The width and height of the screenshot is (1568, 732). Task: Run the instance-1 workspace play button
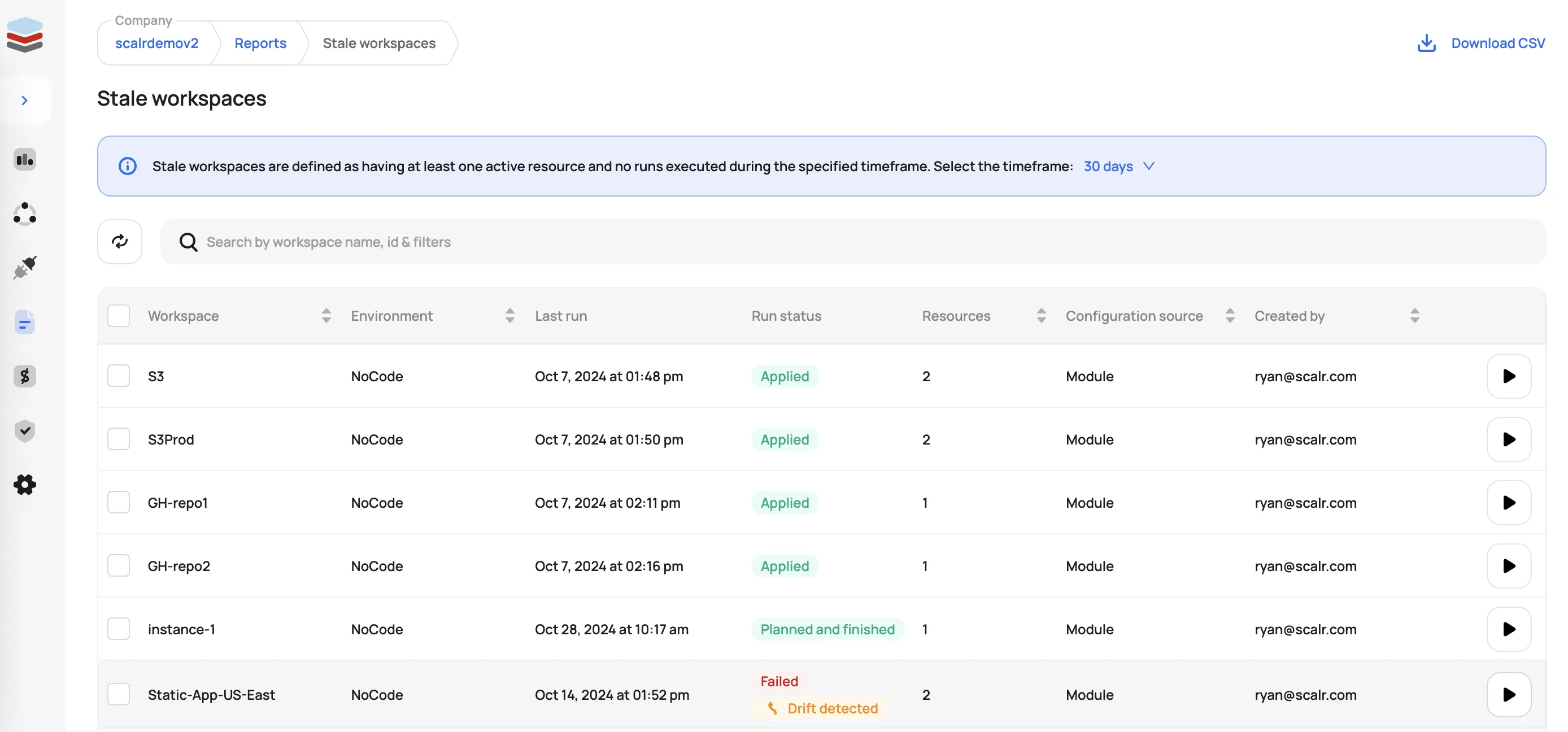[x=1509, y=629]
